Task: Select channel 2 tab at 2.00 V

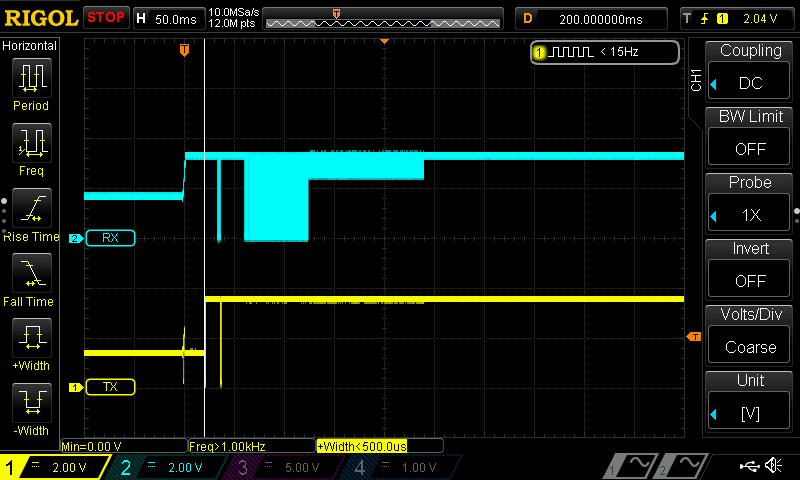Action: tap(168, 467)
